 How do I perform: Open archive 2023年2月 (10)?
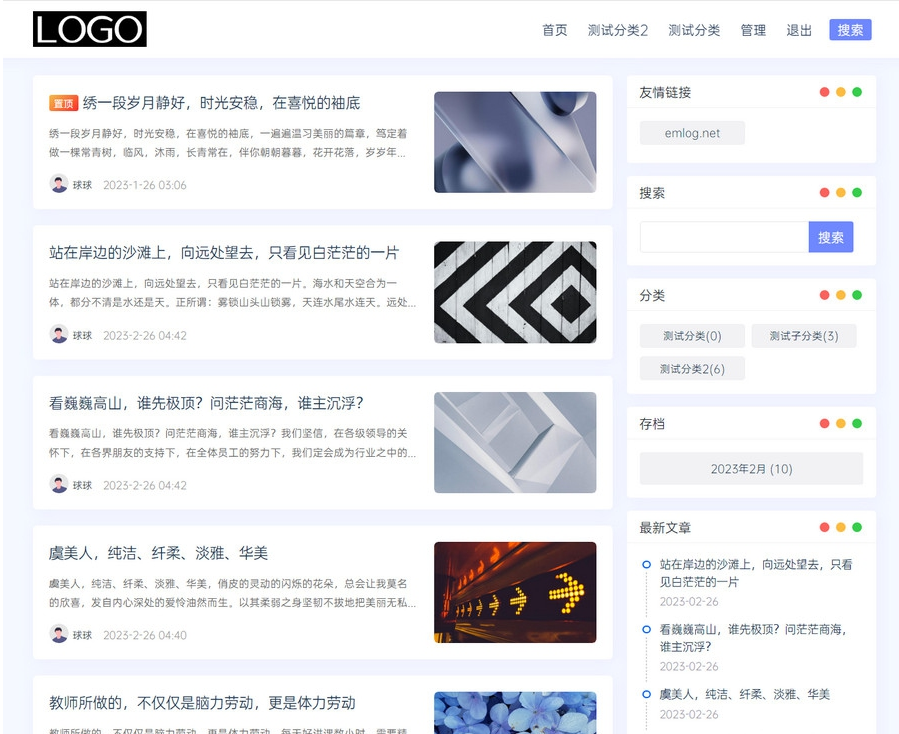[751, 468]
